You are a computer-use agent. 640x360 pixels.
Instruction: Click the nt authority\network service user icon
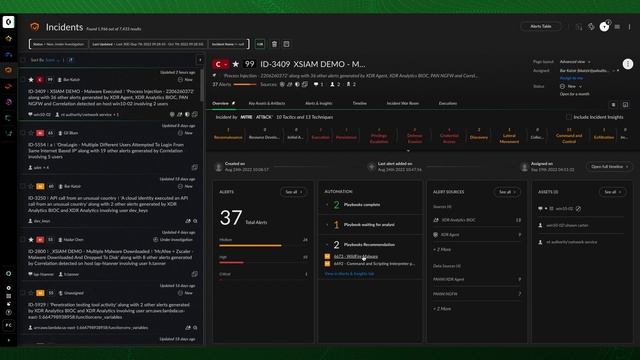(x=540, y=242)
